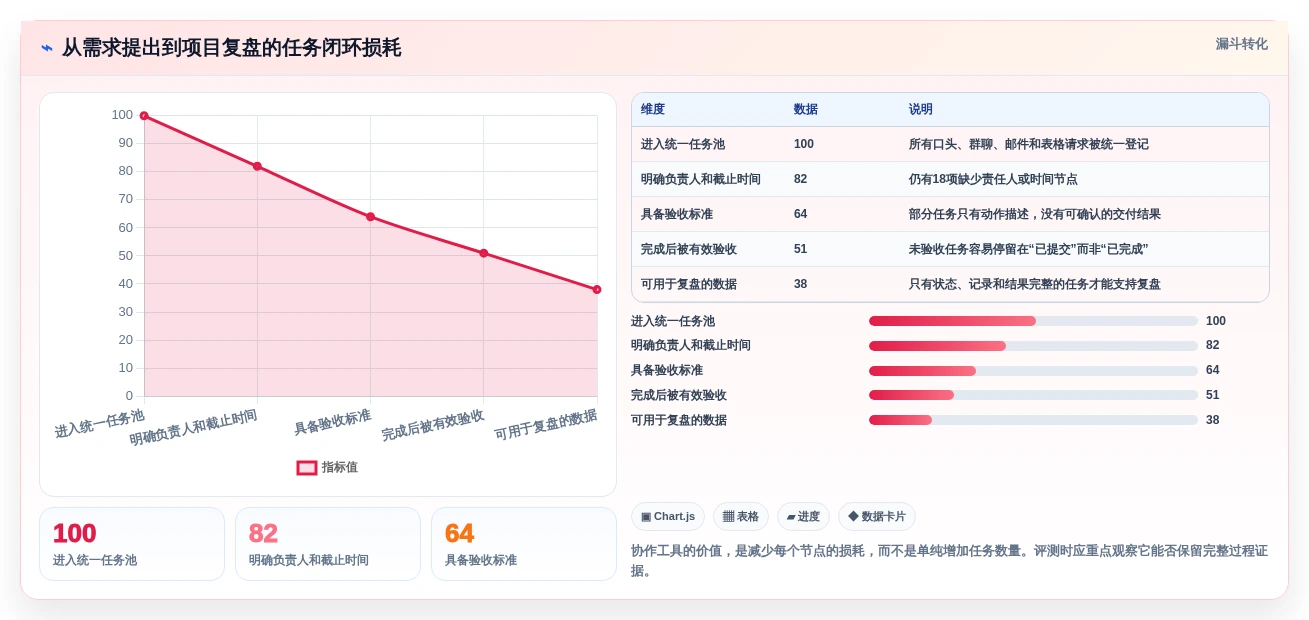Viewport: 1309px width, 620px height.
Task: Click the 漏斗转化 tag
Action: point(1241,44)
